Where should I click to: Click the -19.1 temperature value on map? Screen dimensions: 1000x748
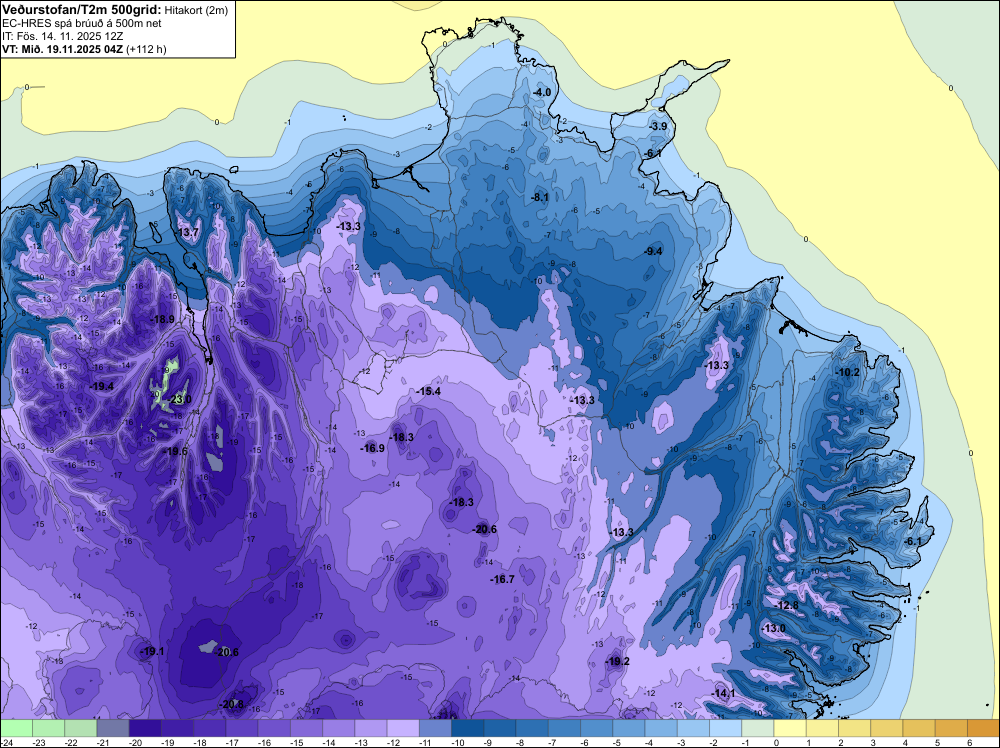pyautogui.click(x=152, y=651)
